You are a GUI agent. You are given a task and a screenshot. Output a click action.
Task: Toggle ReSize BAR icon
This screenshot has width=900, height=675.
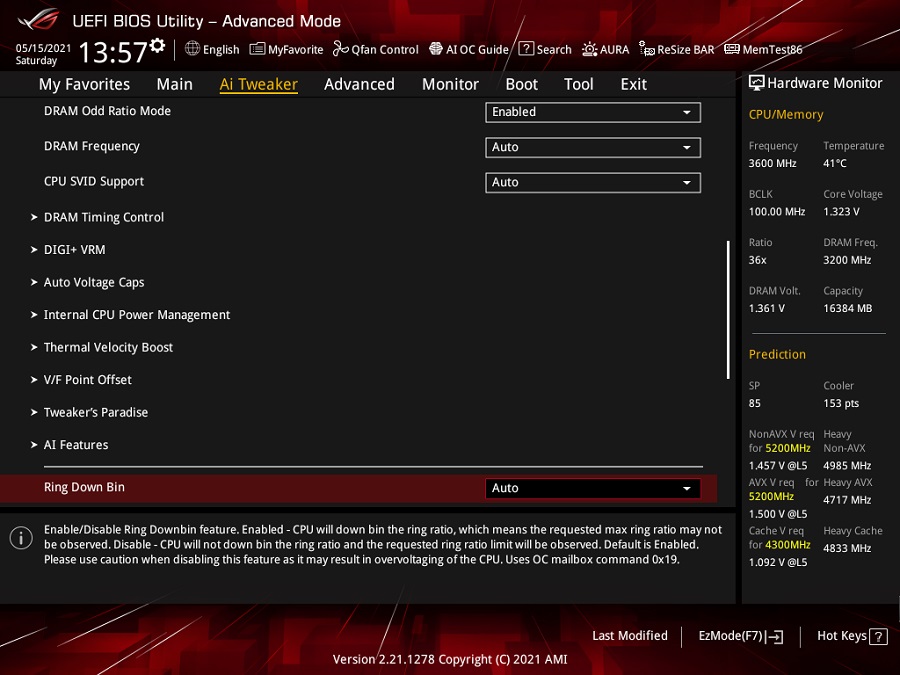(647, 49)
